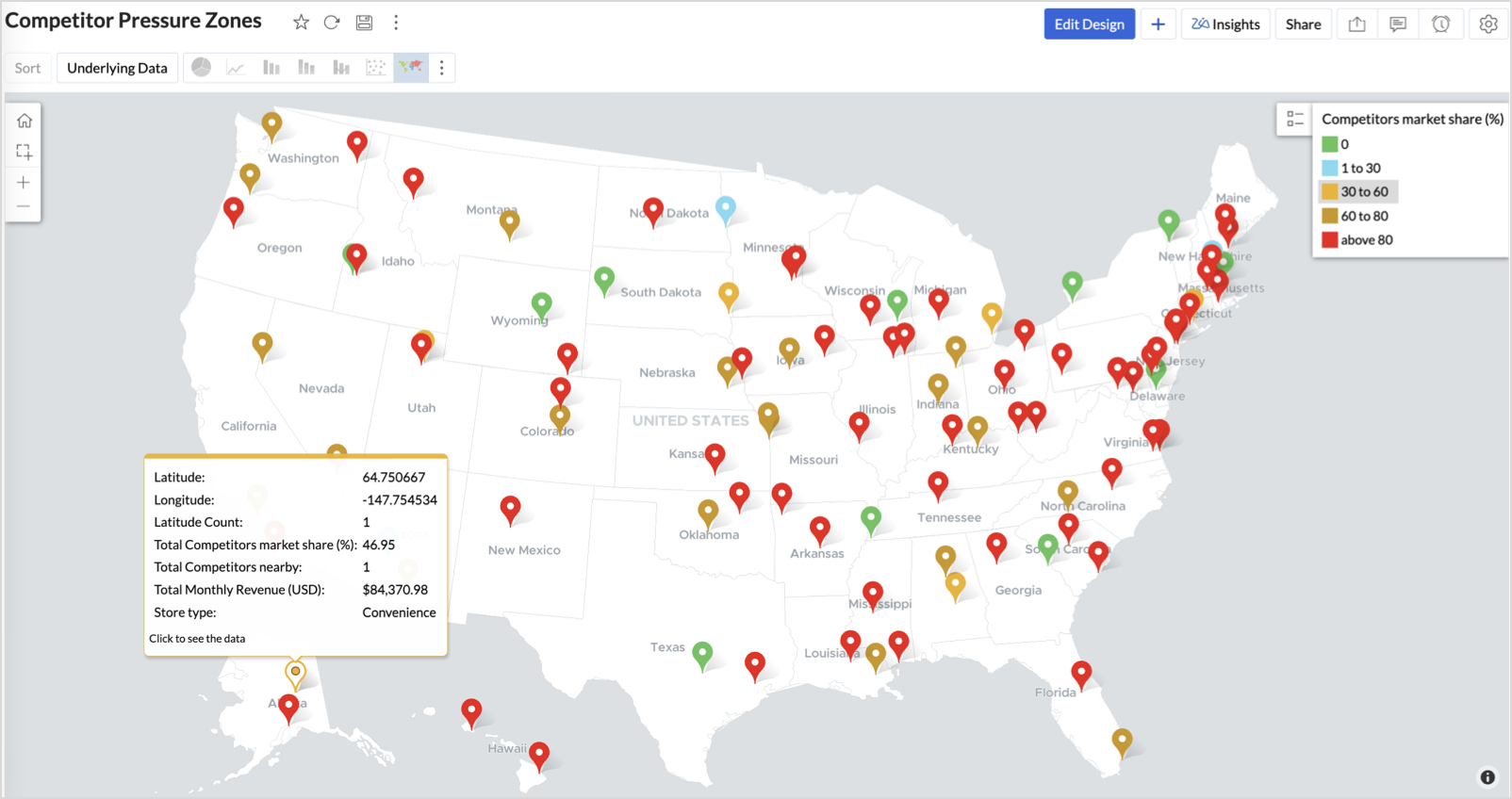This screenshot has width=1512, height=799.
Task: Switch to line chart type
Action: pyautogui.click(x=236, y=68)
